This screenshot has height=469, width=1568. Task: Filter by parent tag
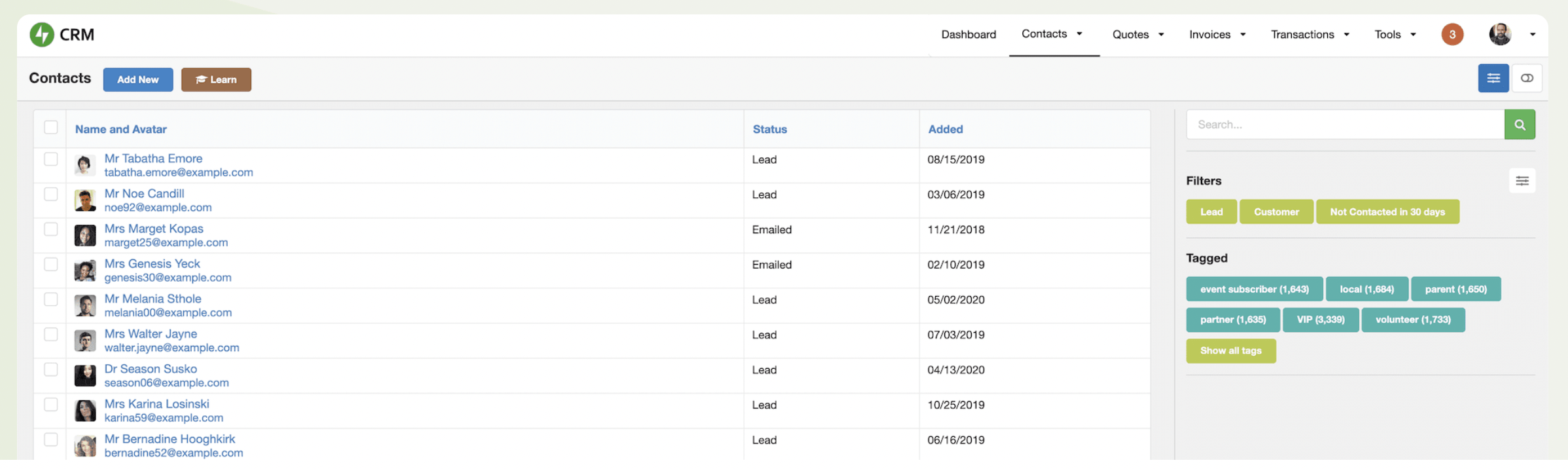coord(1455,290)
